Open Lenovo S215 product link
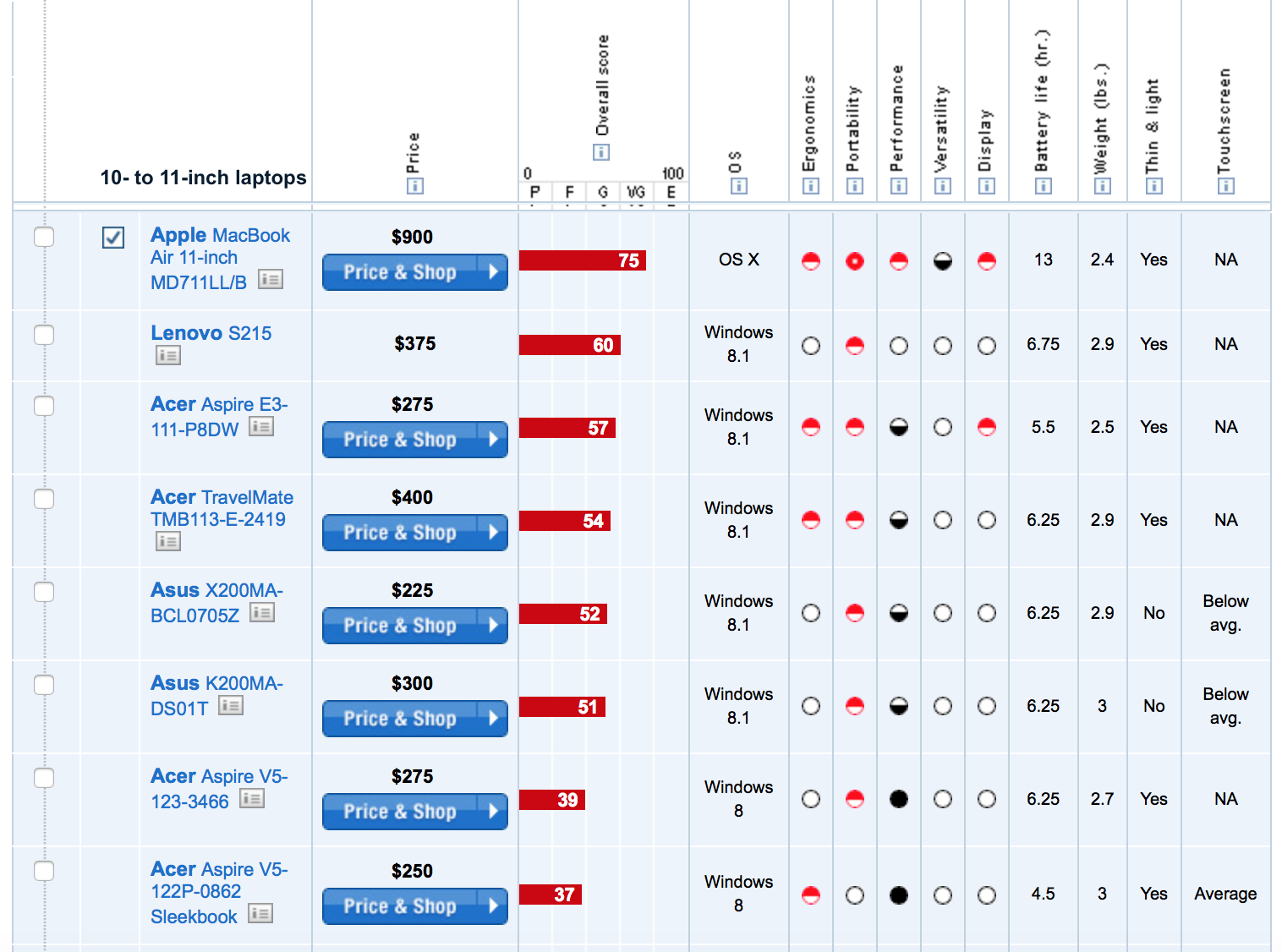The width and height of the screenshot is (1282, 952). pos(211,333)
